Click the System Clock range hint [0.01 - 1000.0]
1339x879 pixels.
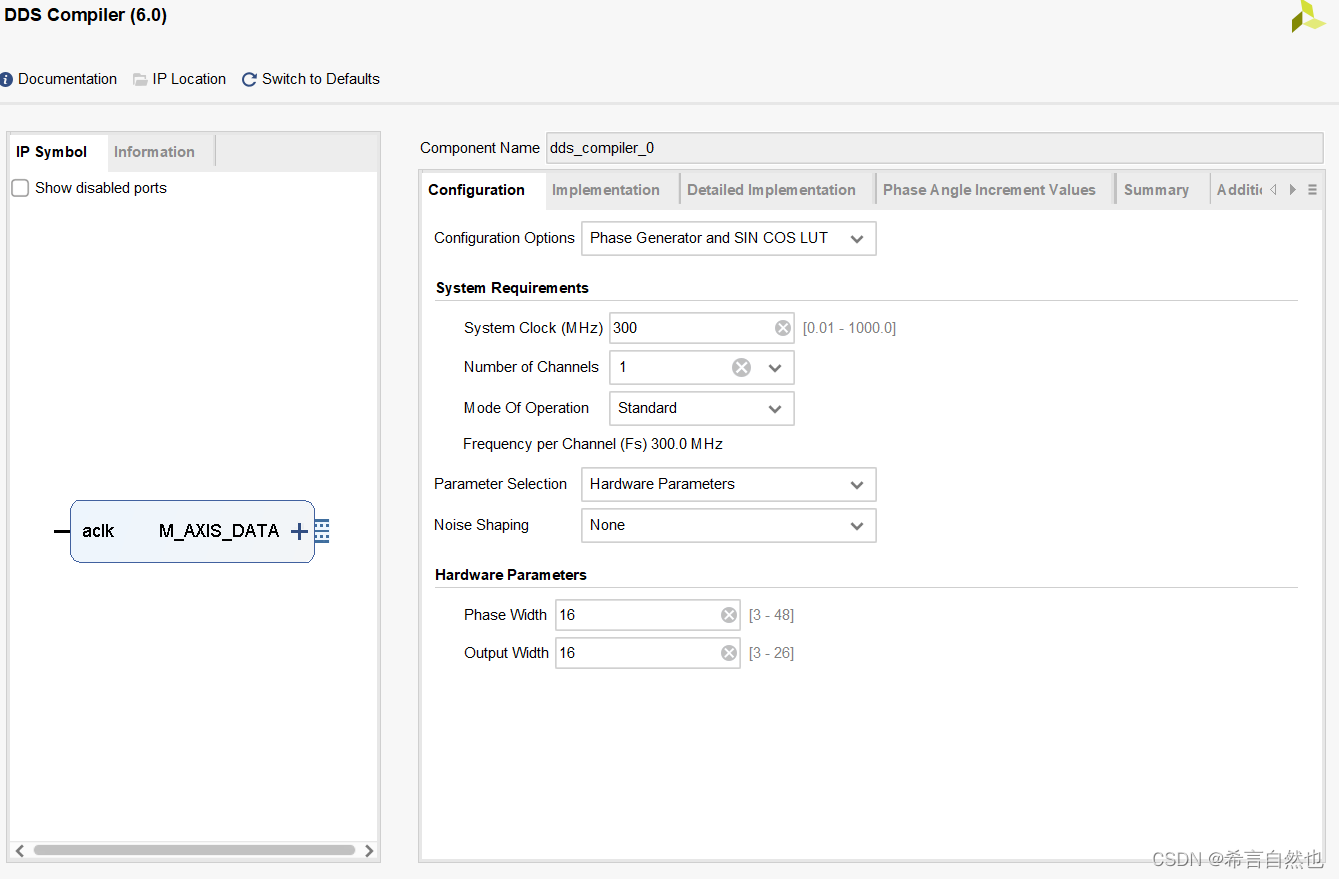pyautogui.click(x=849, y=328)
